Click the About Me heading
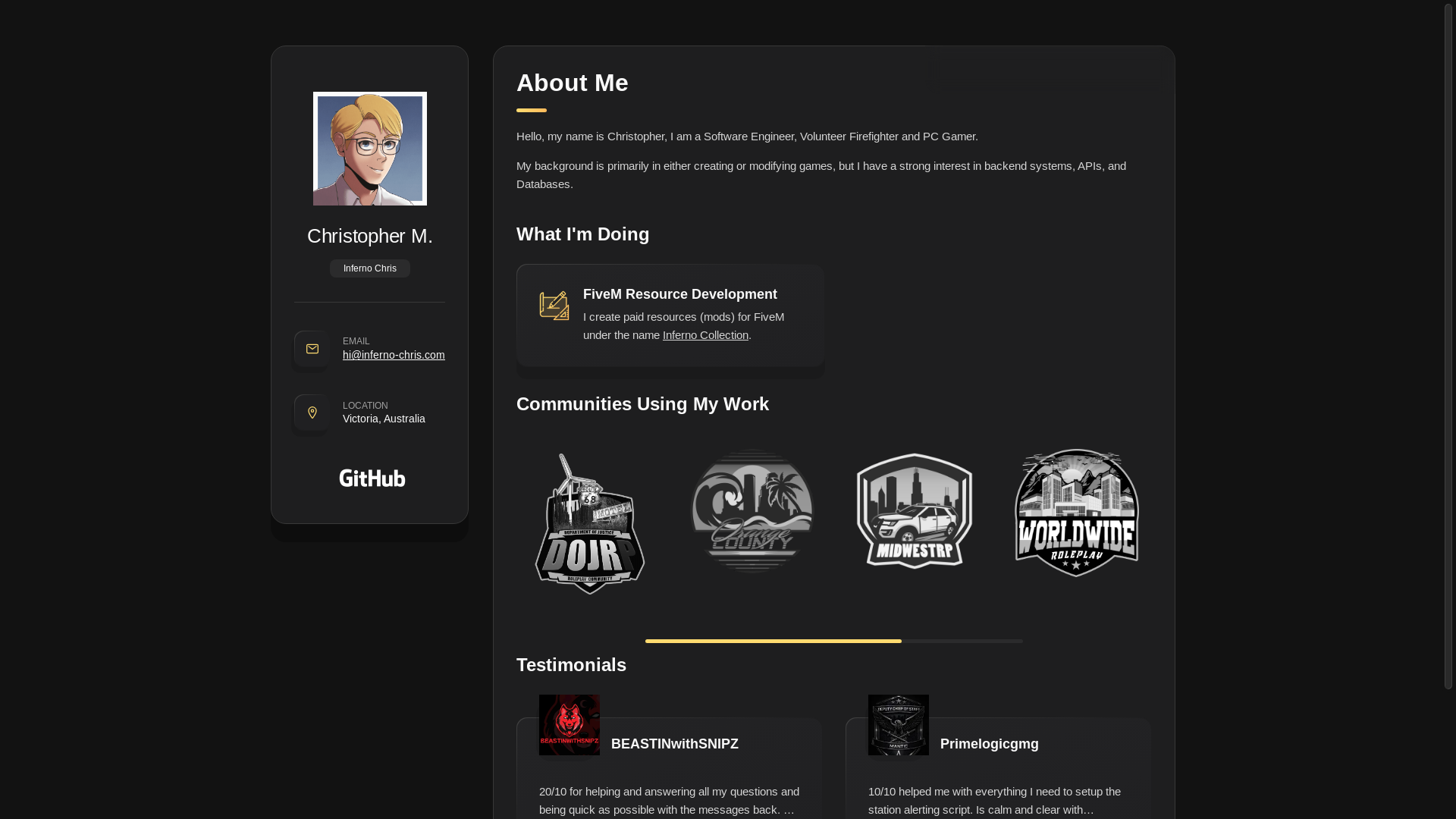The width and height of the screenshot is (1456, 819). 573,83
